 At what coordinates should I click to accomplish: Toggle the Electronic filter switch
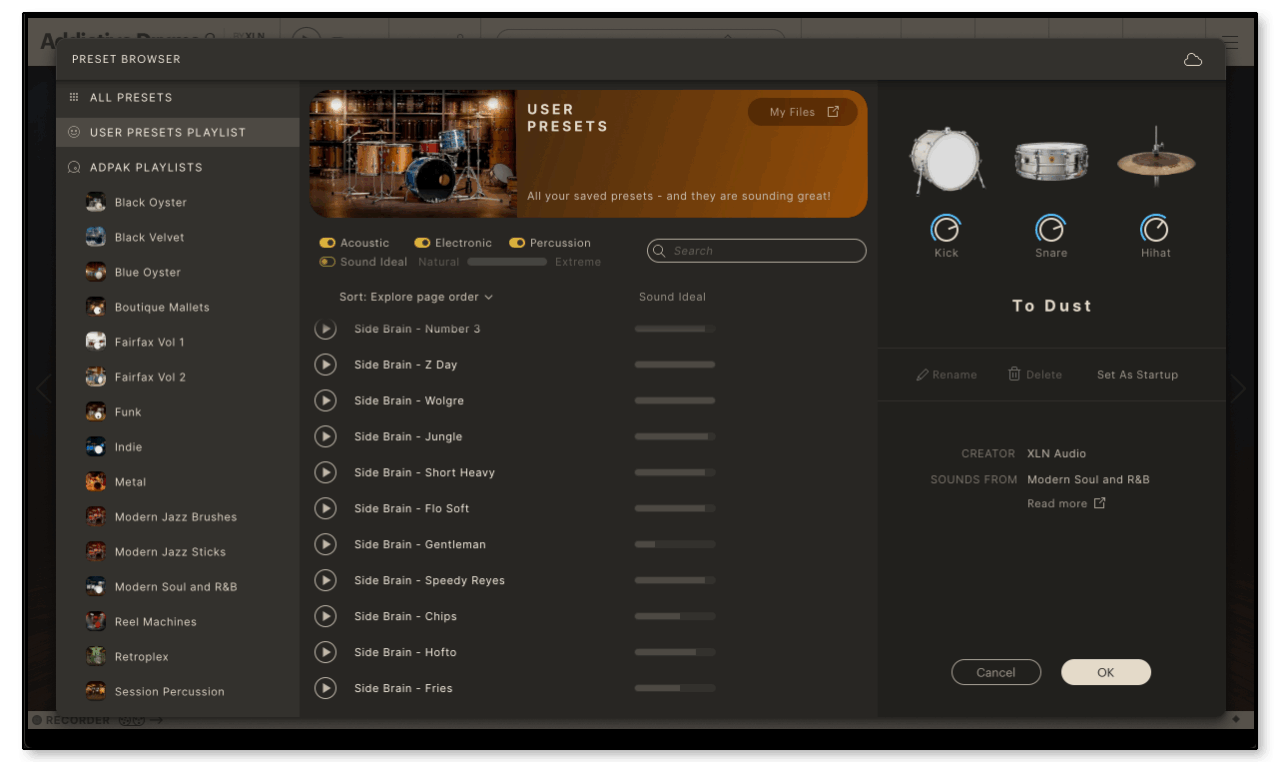[x=422, y=243]
